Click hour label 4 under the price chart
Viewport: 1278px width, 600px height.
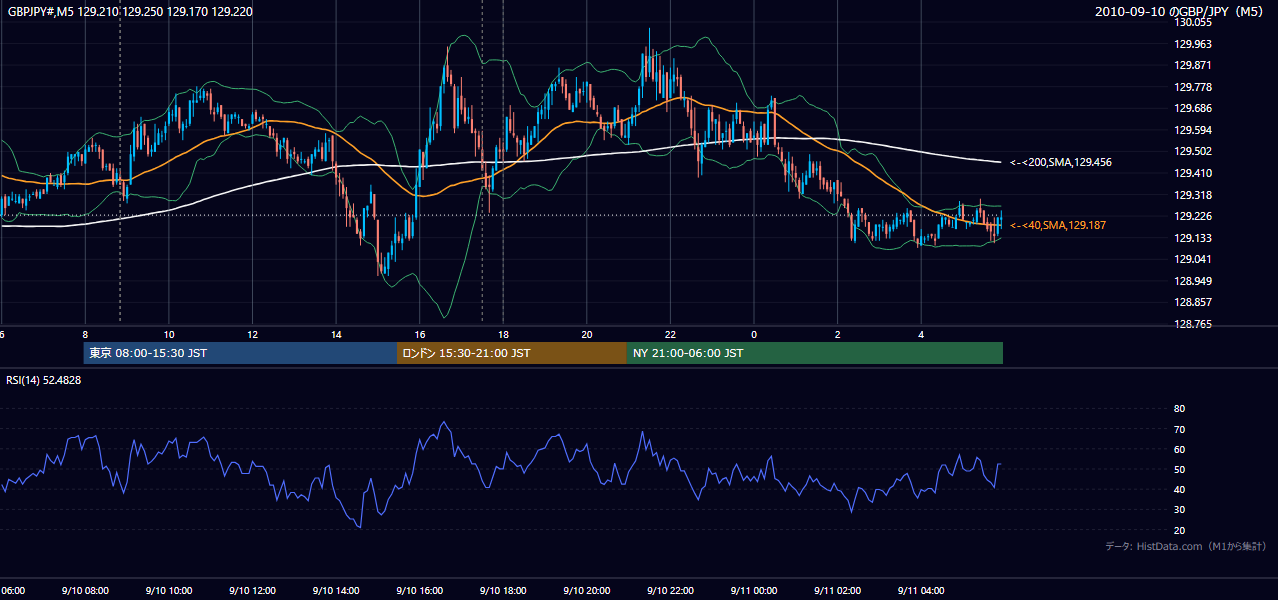point(921,335)
